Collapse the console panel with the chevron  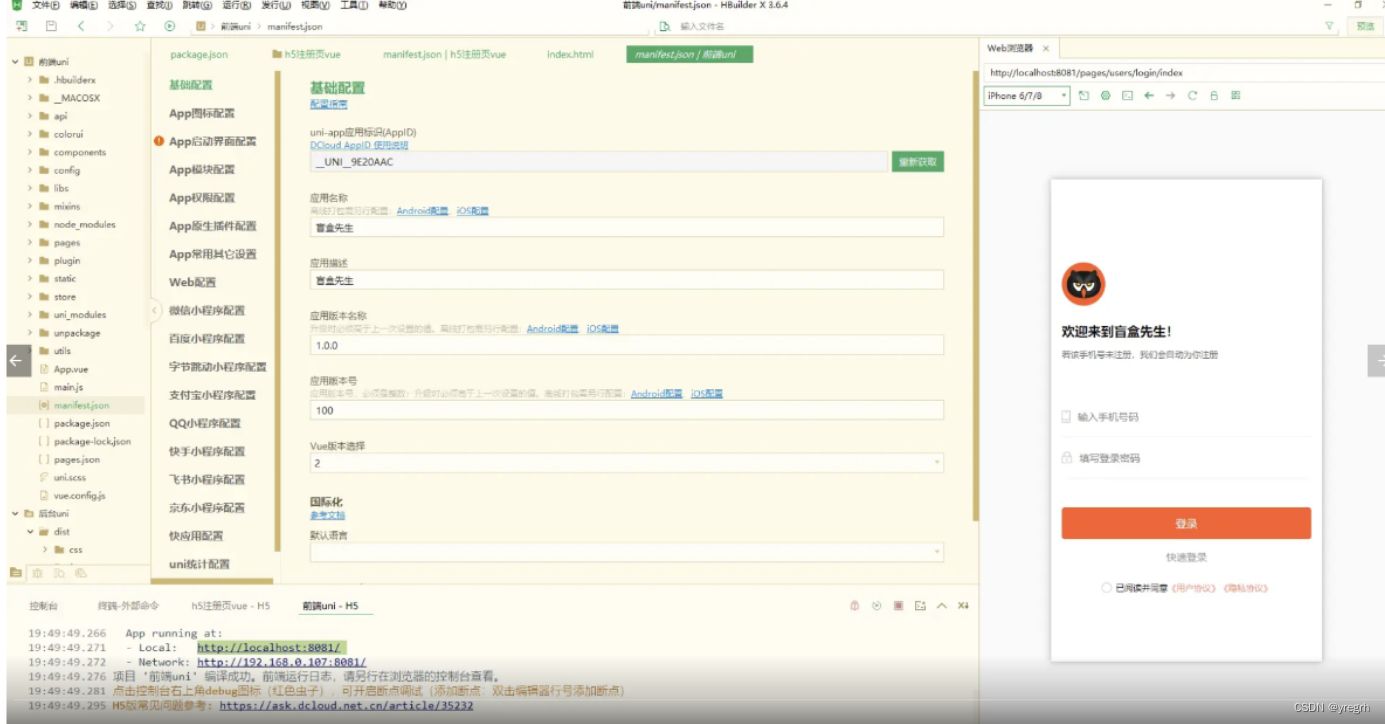click(942, 605)
